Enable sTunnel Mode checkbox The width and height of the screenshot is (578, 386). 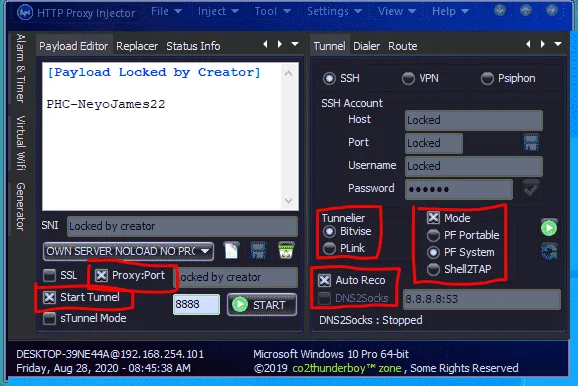click(x=49, y=319)
